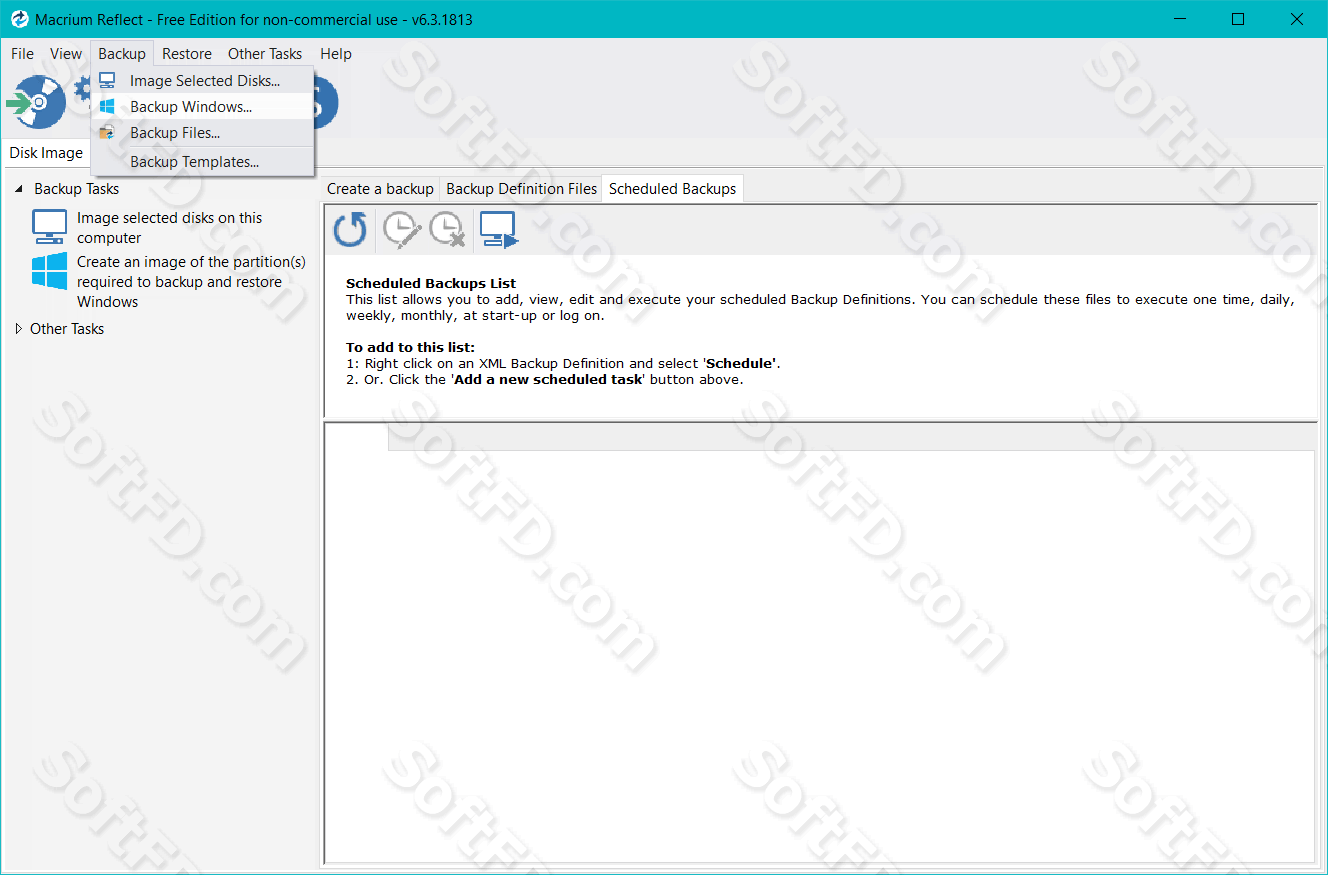Choose Backup Files menu entry
1328x875 pixels.
pyautogui.click(x=203, y=133)
